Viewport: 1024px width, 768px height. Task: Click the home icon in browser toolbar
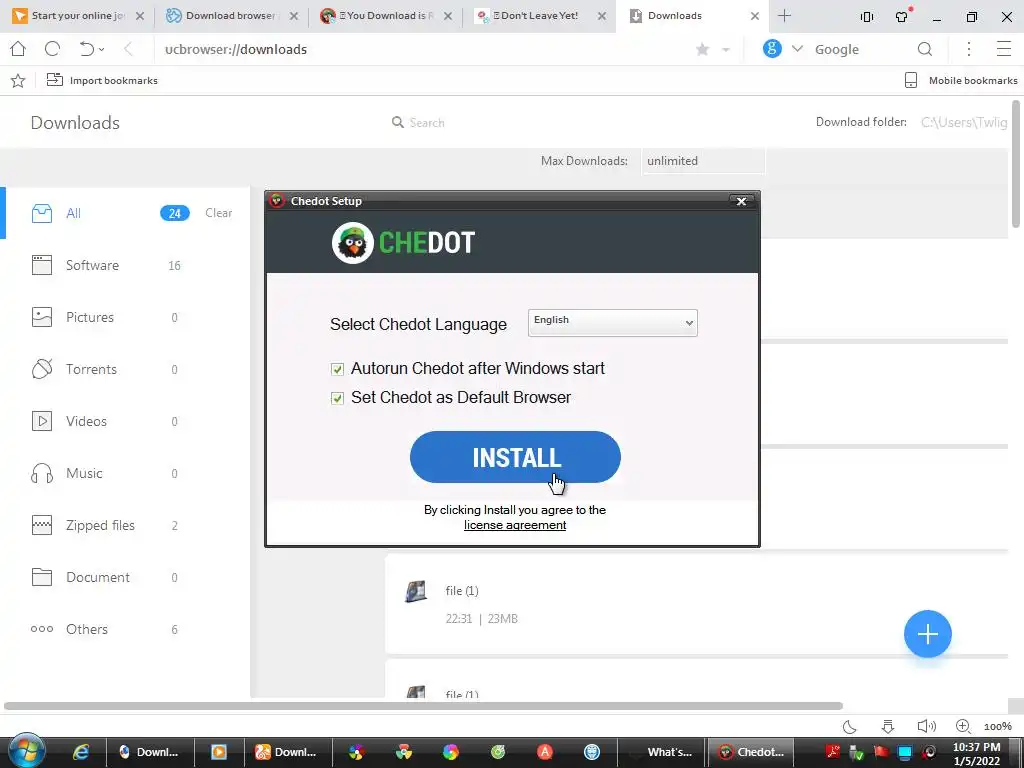click(x=18, y=49)
